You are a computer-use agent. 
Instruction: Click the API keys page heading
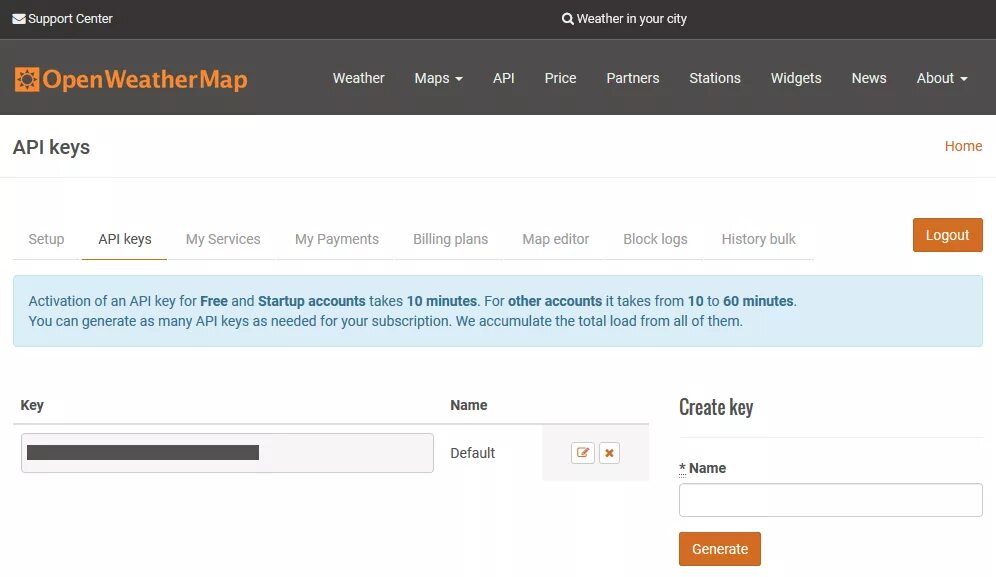51,147
